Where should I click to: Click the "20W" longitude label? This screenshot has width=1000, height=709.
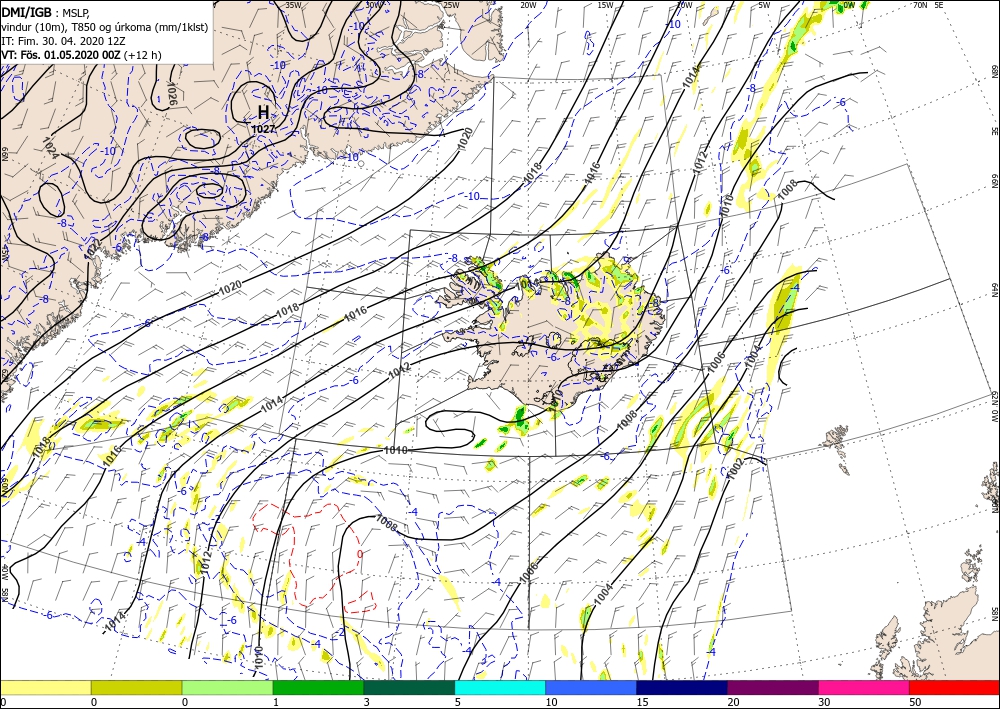pyautogui.click(x=528, y=5)
